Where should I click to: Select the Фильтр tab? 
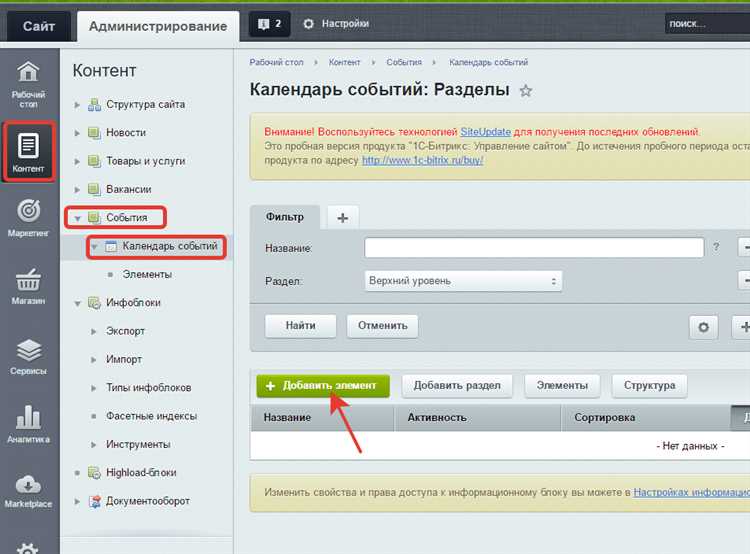pyautogui.click(x=285, y=217)
